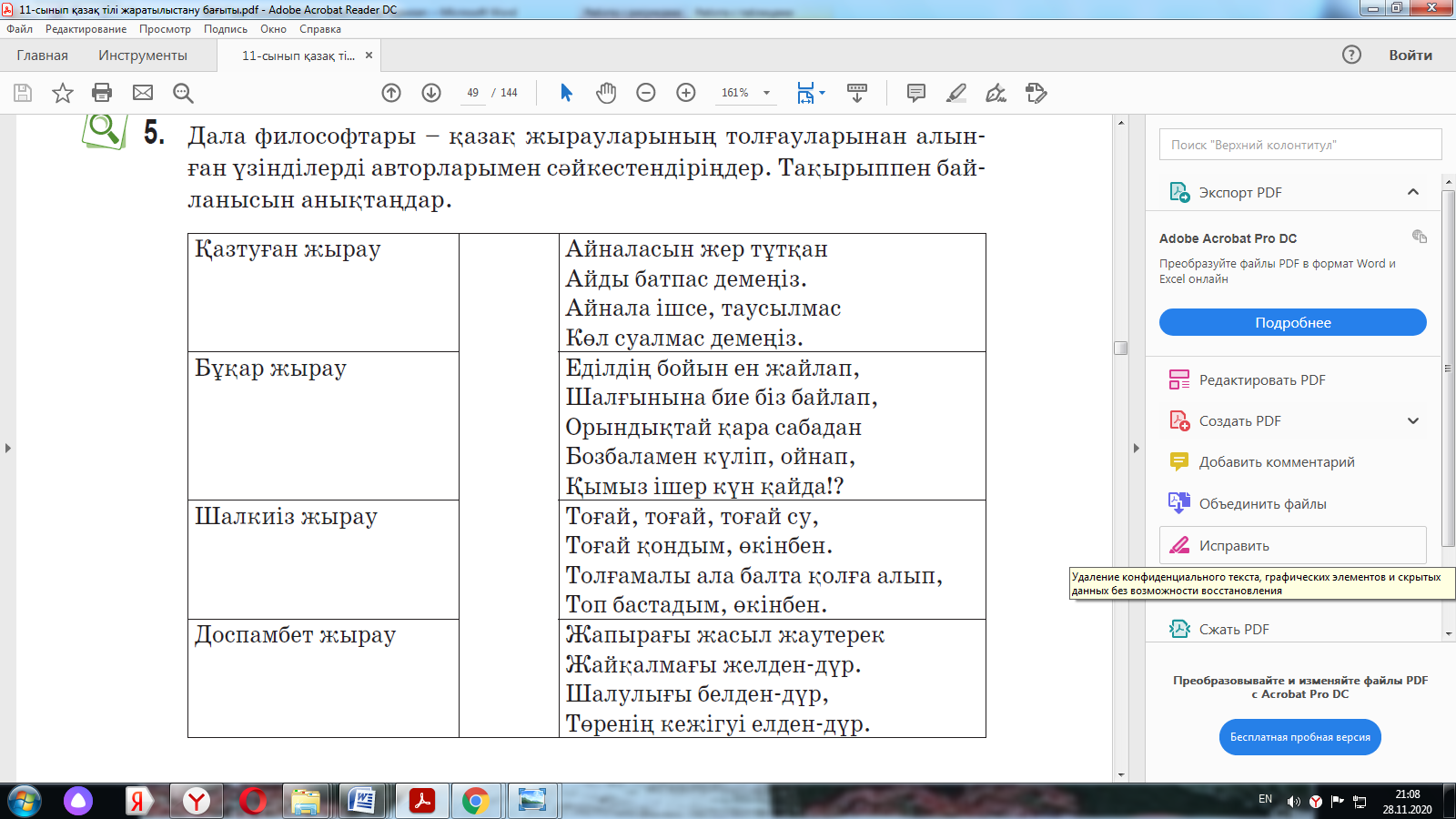Close the 11-сынып document tab
Viewport: 1456px width, 819px height.
[x=369, y=56]
